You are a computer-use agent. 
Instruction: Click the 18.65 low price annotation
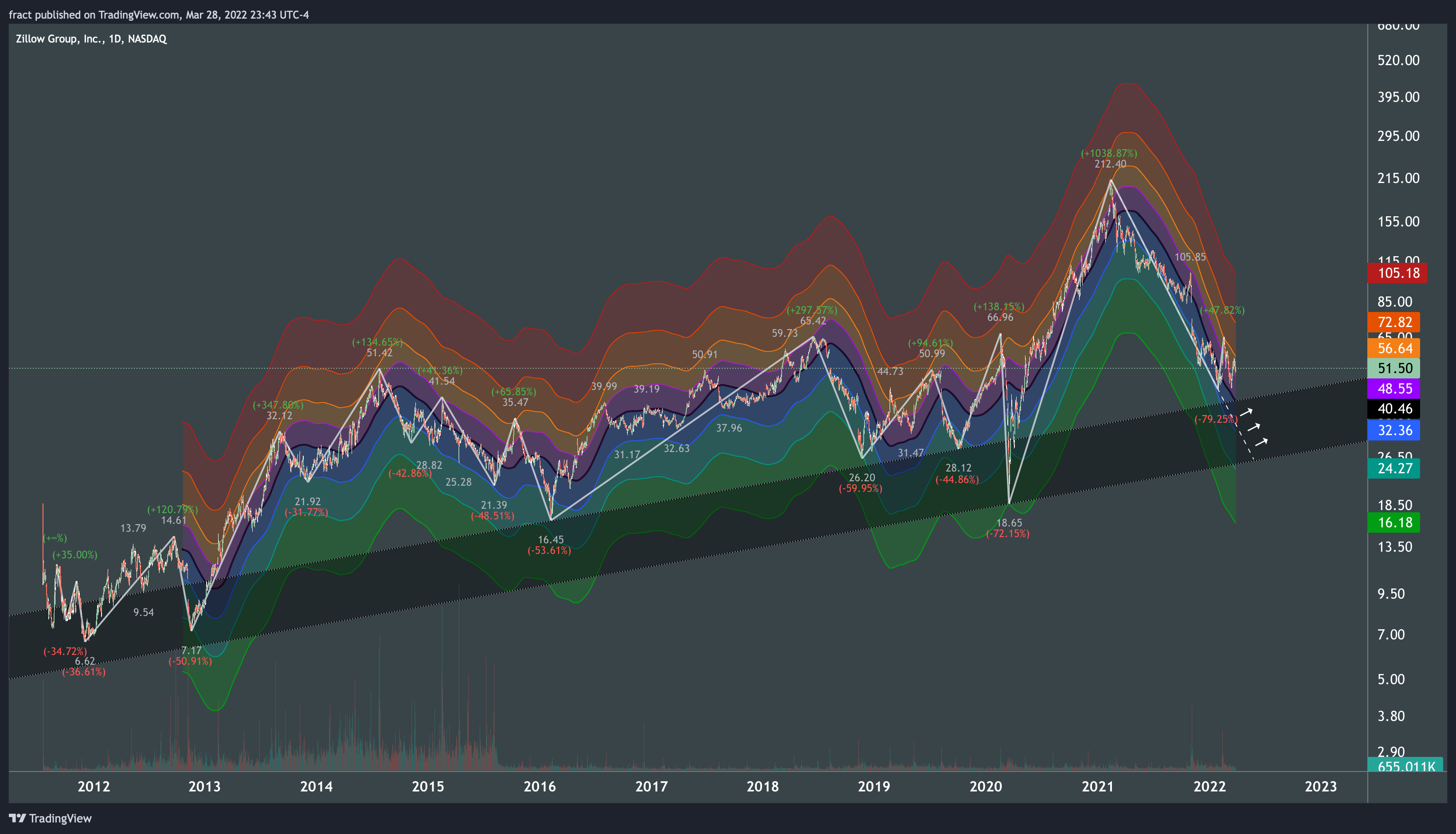point(1009,523)
